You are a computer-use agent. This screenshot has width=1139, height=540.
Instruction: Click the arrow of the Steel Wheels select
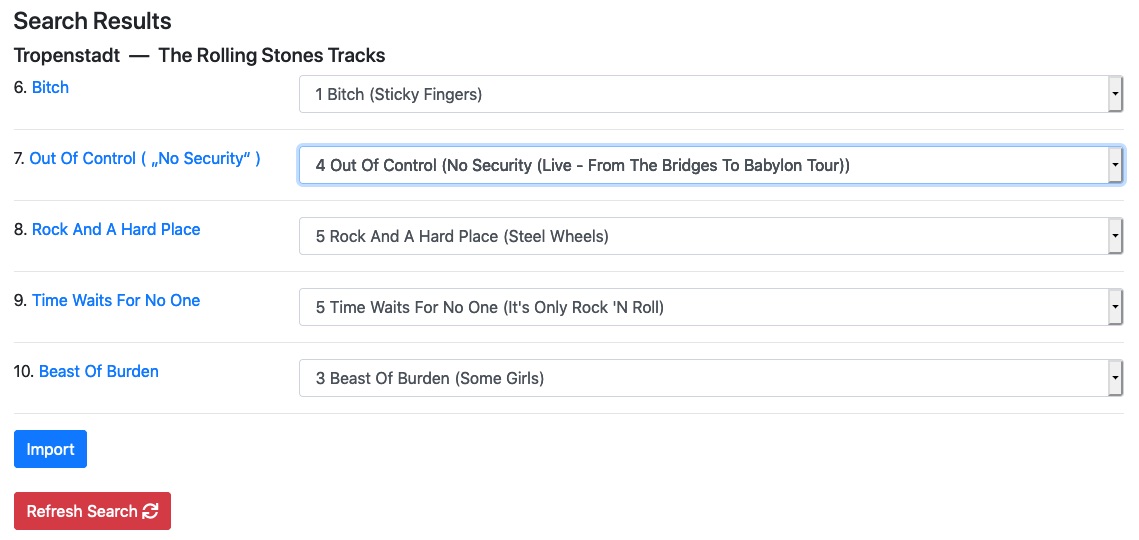pos(1115,236)
